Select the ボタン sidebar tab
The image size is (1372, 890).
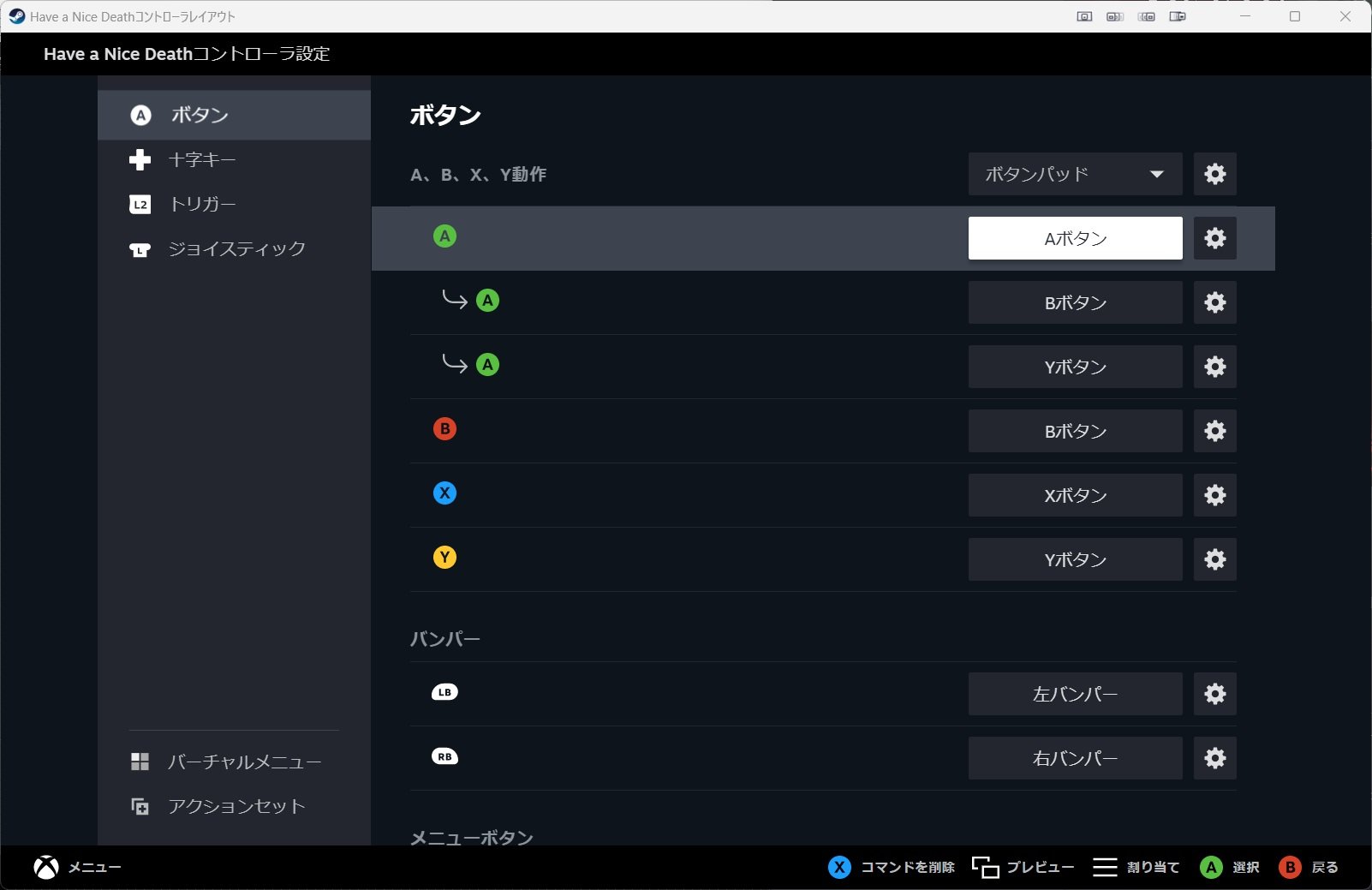[234, 115]
